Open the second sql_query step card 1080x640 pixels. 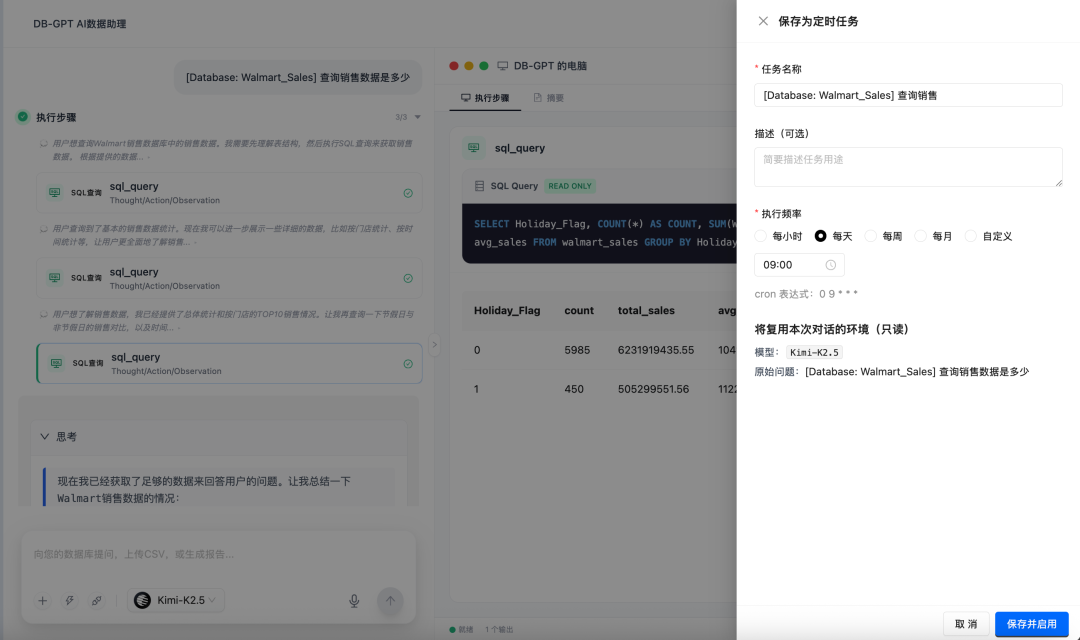pyautogui.click(x=229, y=278)
